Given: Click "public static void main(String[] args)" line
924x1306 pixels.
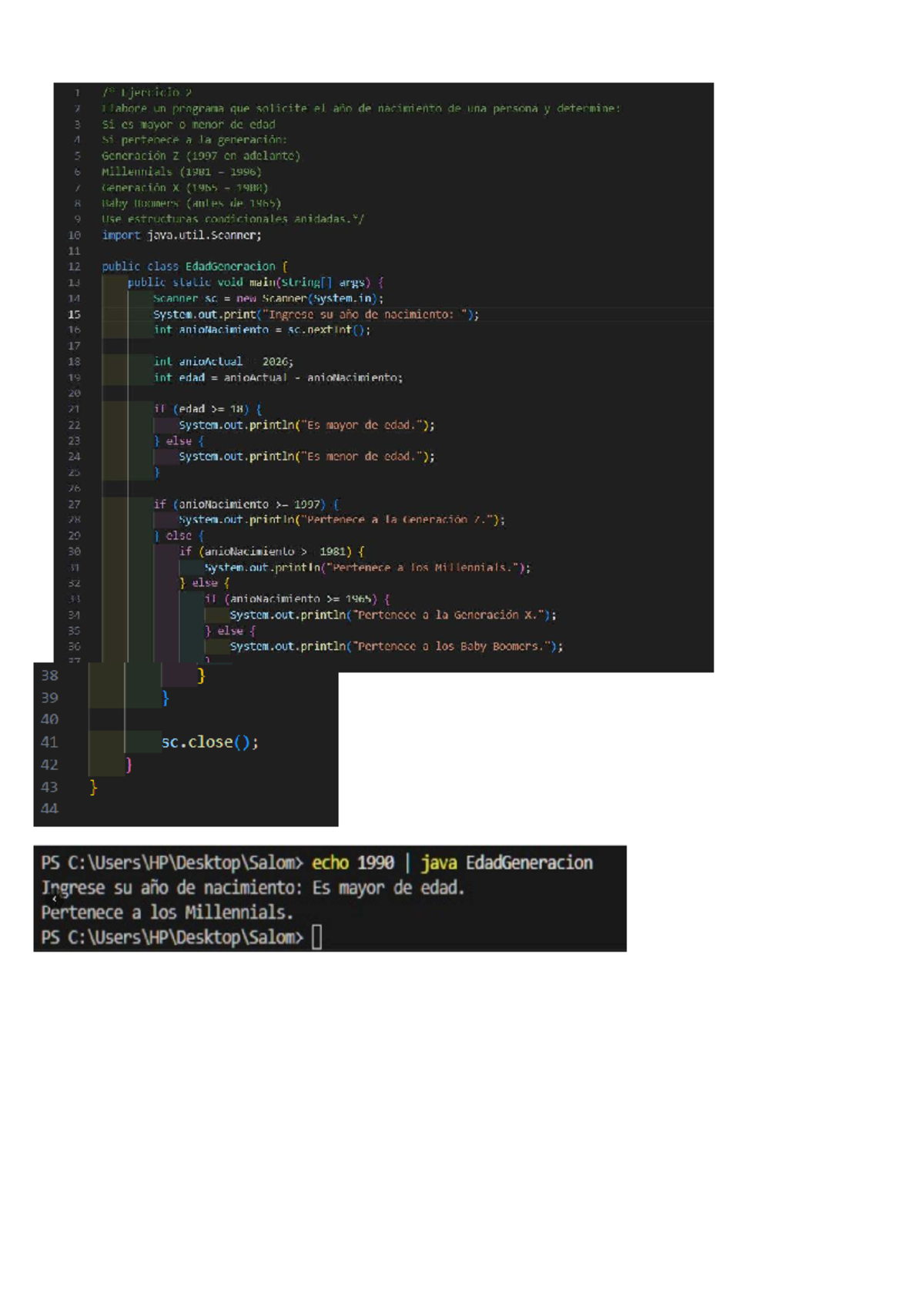Looking at the screenshot, I should tap(256, 283).
